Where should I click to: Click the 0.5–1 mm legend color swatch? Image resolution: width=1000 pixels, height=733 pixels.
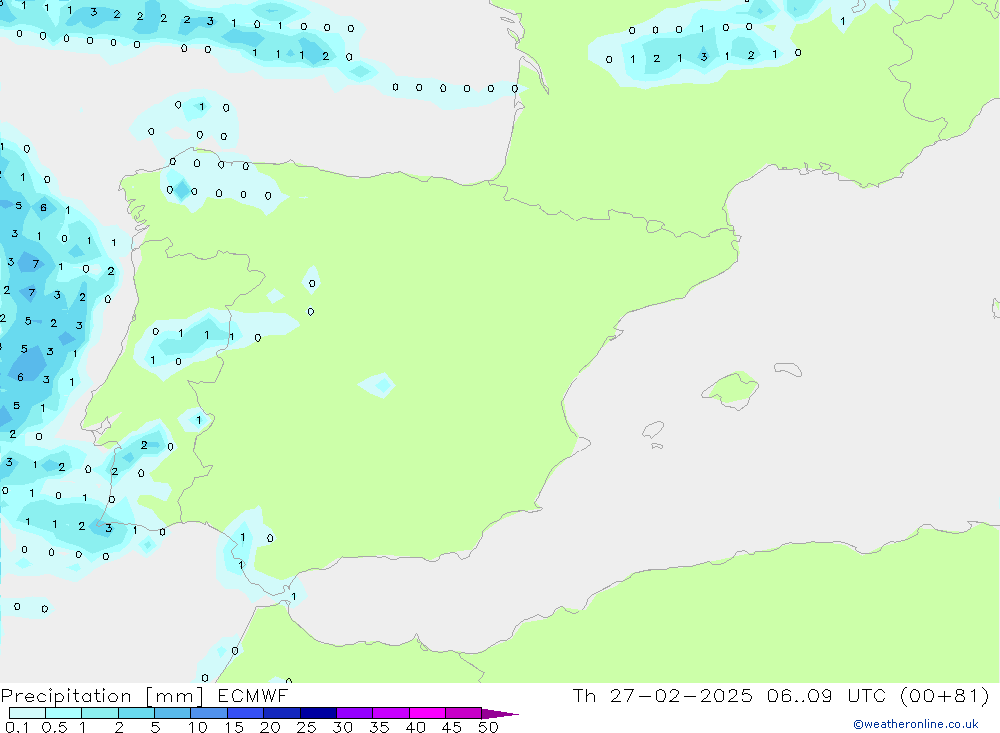tap(63, 713)
